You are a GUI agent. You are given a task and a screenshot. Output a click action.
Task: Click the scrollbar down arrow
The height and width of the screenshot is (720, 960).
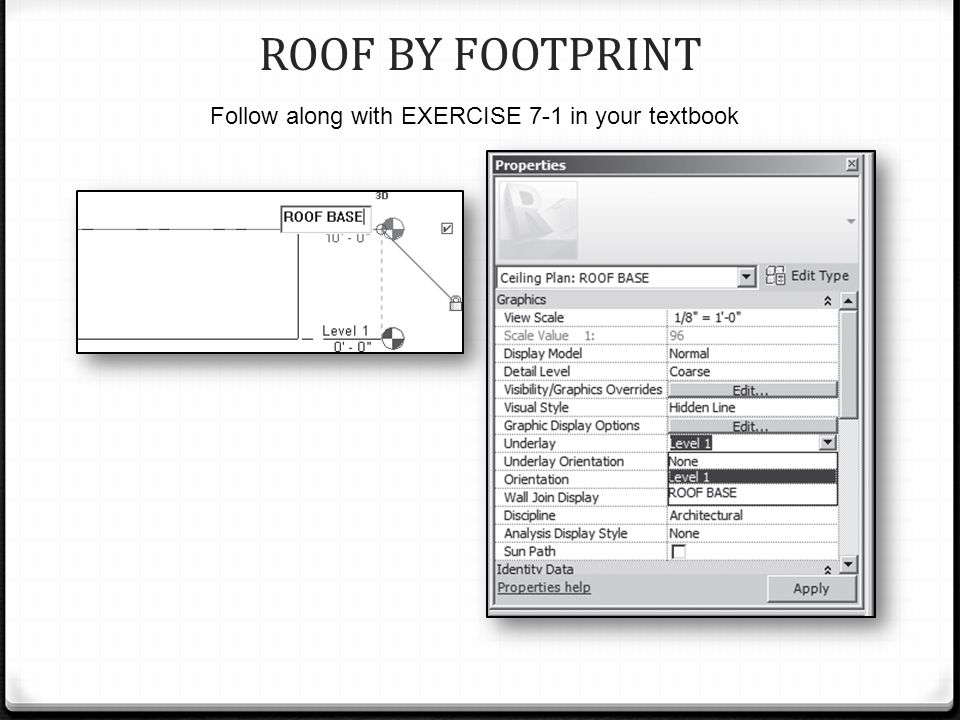coord(848,564)
